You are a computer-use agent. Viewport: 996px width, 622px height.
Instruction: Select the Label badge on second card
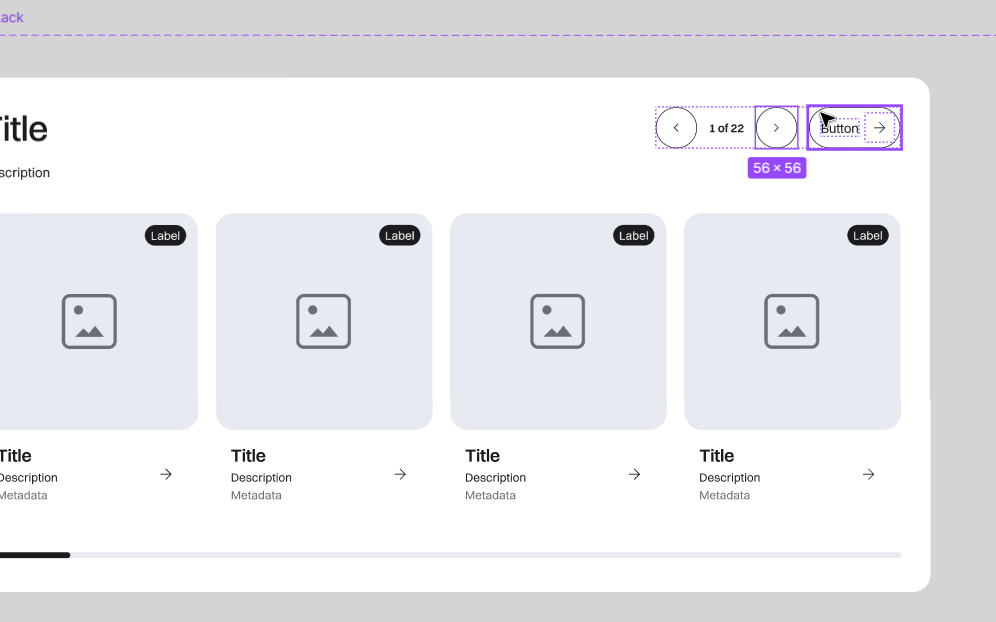click(399, 236)
